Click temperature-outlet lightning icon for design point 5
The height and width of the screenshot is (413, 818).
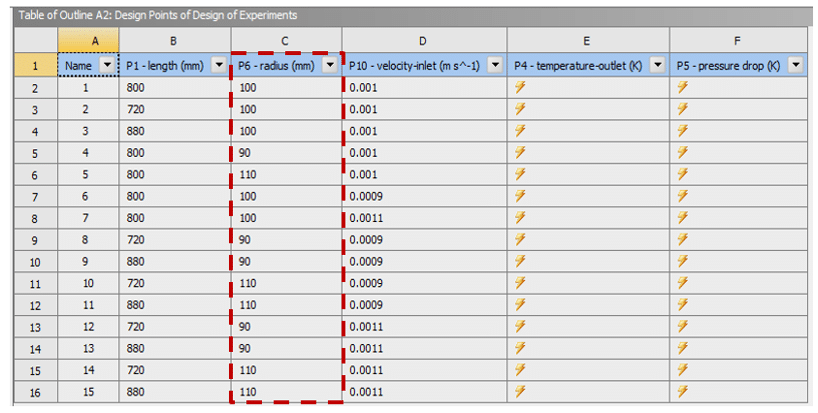[520, 174]
